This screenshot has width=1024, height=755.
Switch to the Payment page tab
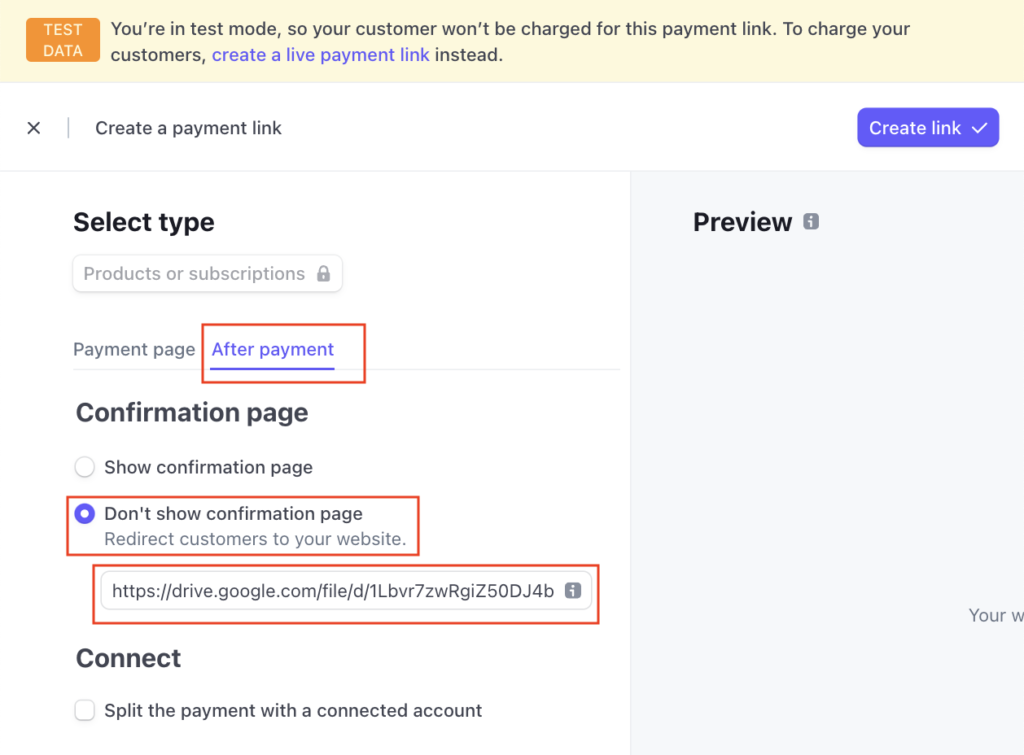[x=134, y=349]
